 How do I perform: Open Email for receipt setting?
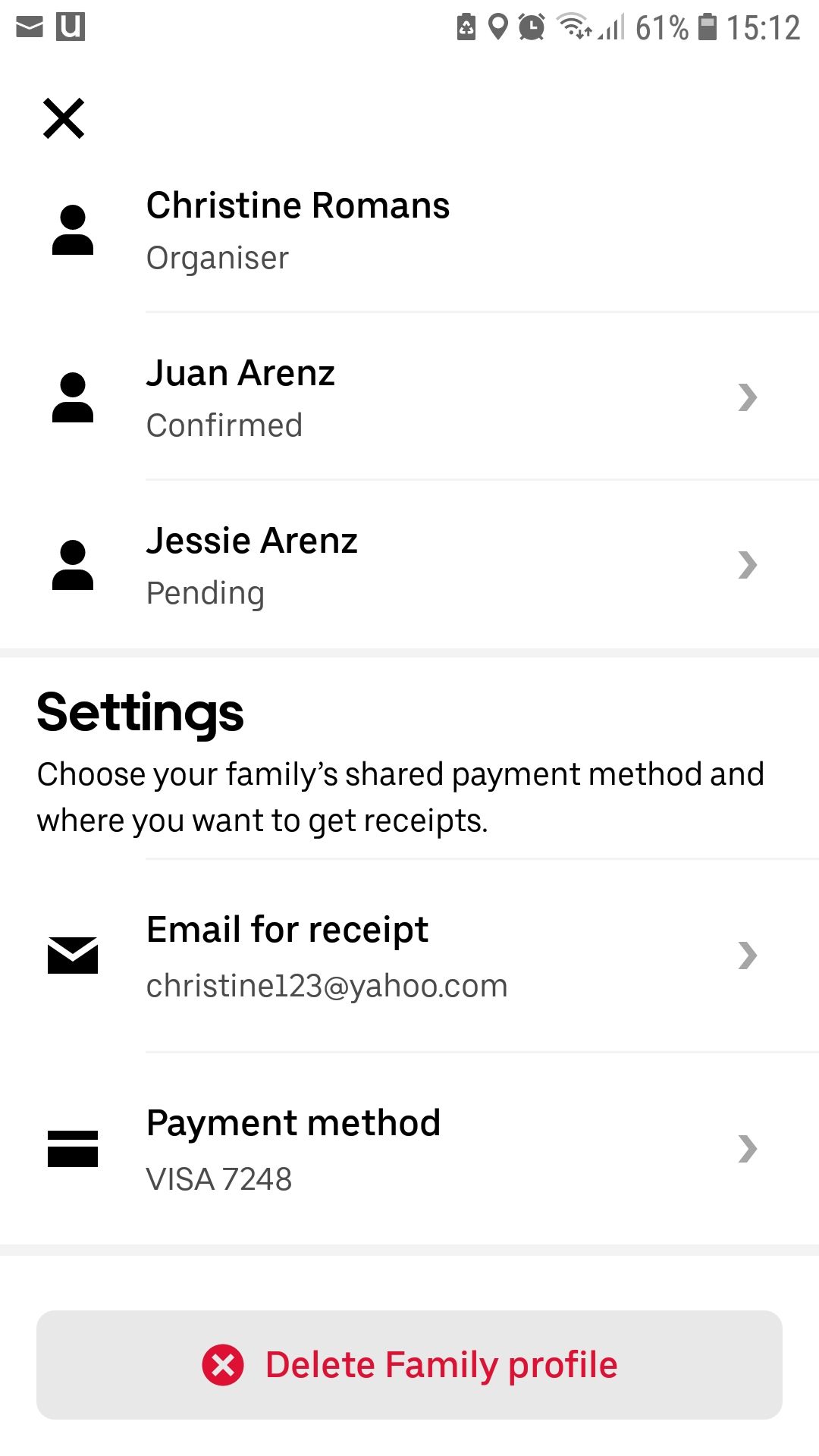[x=287, y=930]
